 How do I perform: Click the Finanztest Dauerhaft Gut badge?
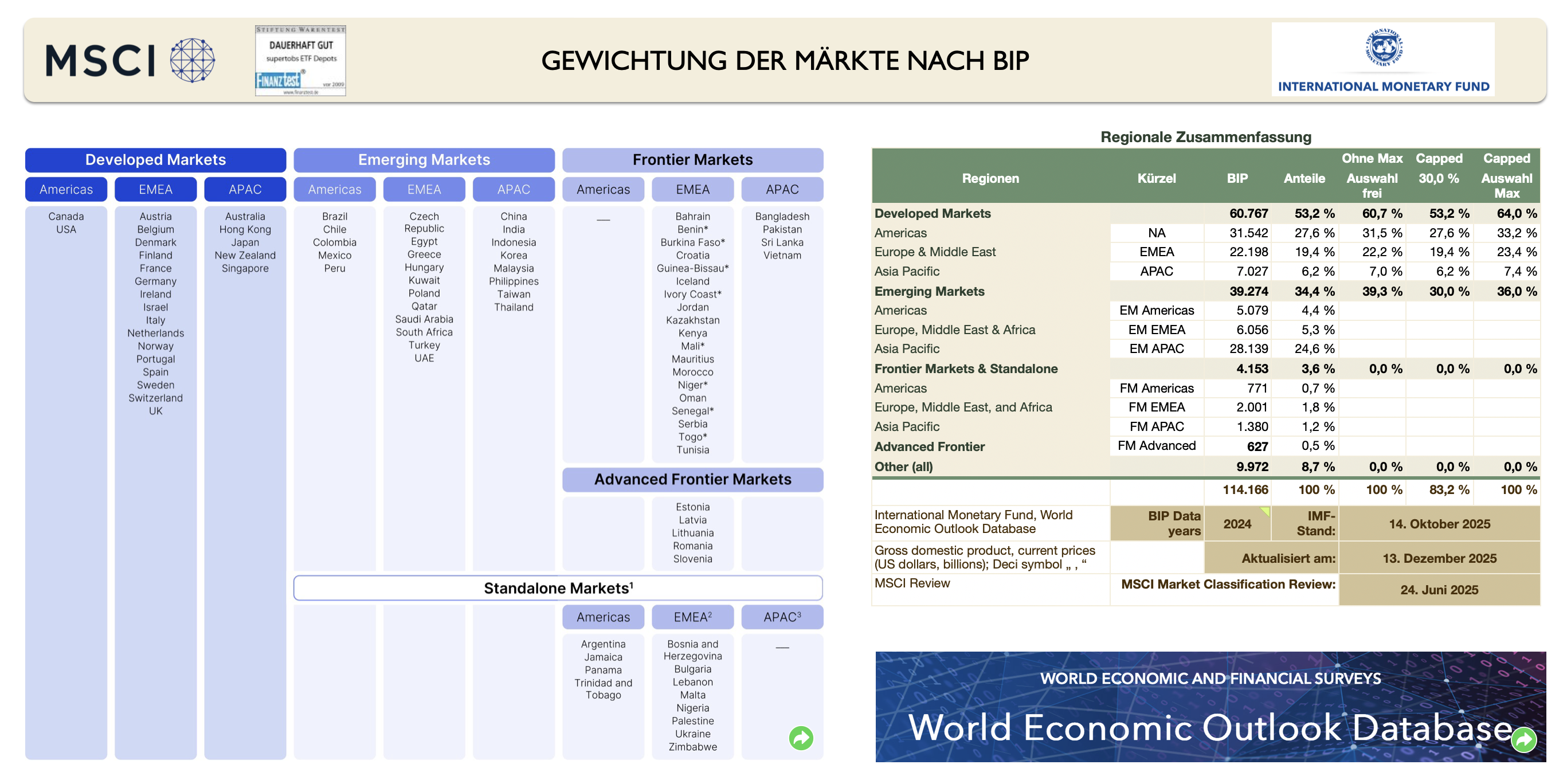tap(300, 60)
